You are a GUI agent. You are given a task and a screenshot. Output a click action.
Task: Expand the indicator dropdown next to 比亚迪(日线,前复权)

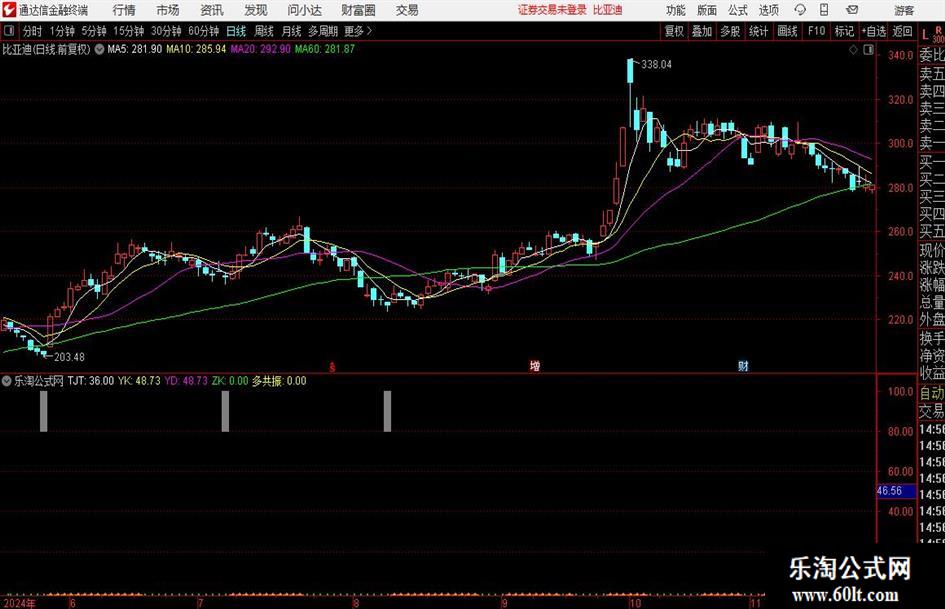(99, 49)
